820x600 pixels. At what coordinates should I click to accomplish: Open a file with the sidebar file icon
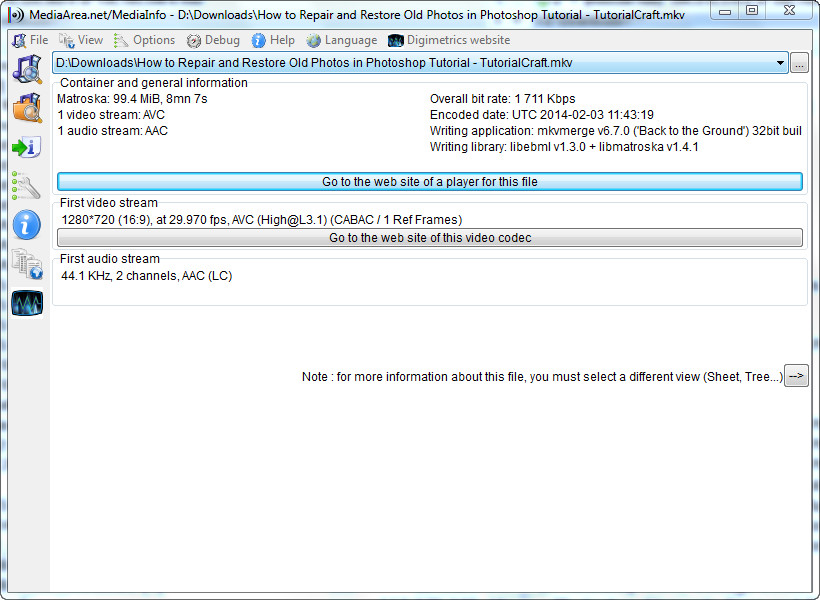point(27,69)
